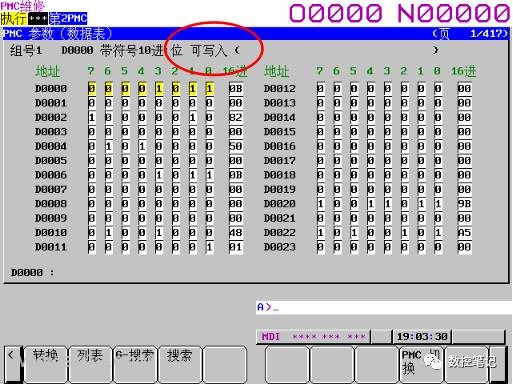This screenshot has height=385, width=513.
Task: Click the D0003 address label
Action: coord(51,132)
